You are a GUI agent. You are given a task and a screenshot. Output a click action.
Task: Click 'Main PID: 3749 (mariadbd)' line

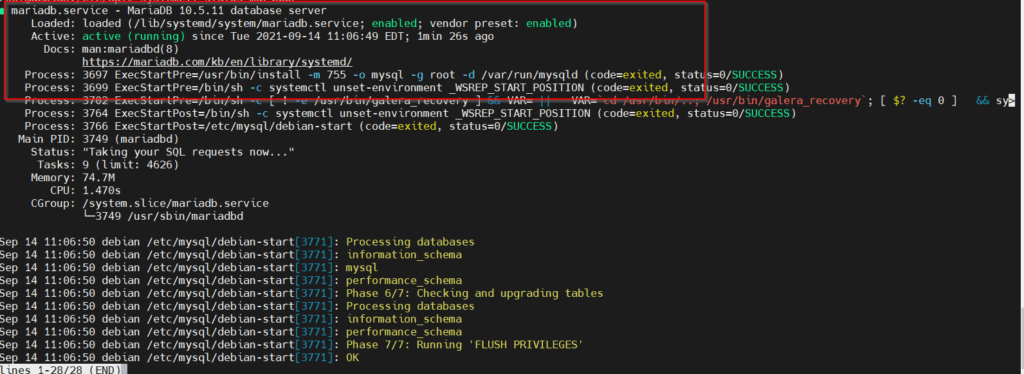tap(98, 139)
